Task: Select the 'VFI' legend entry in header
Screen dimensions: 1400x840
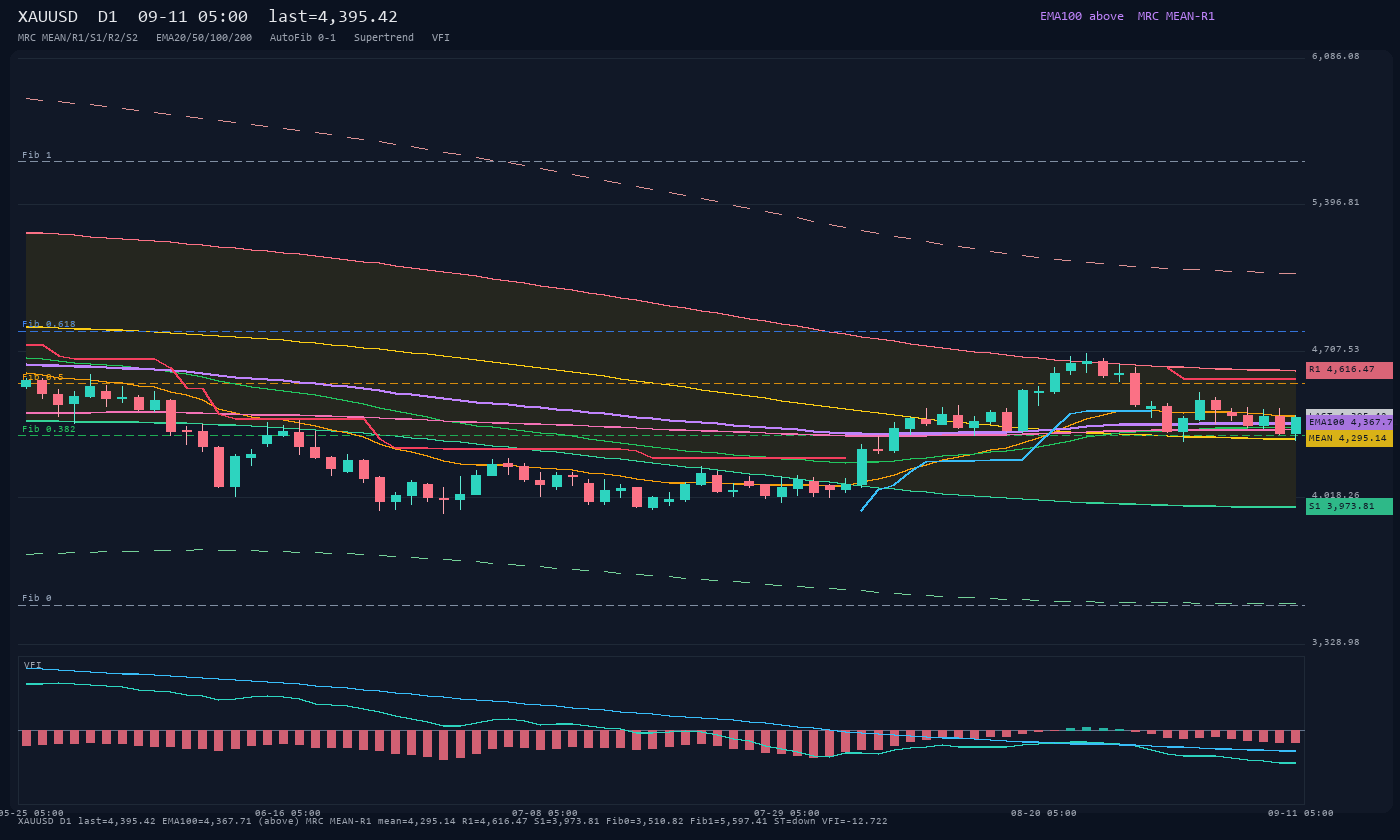Action: [441, 38]
